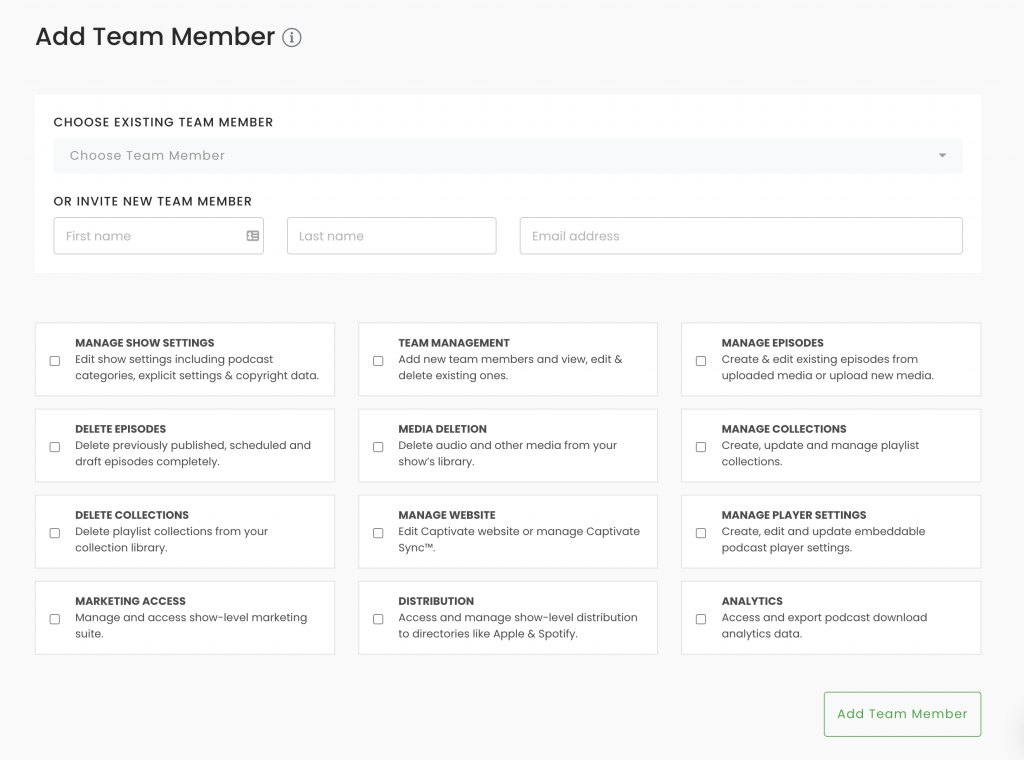Check the Team Management checkbox

[378, 361]
